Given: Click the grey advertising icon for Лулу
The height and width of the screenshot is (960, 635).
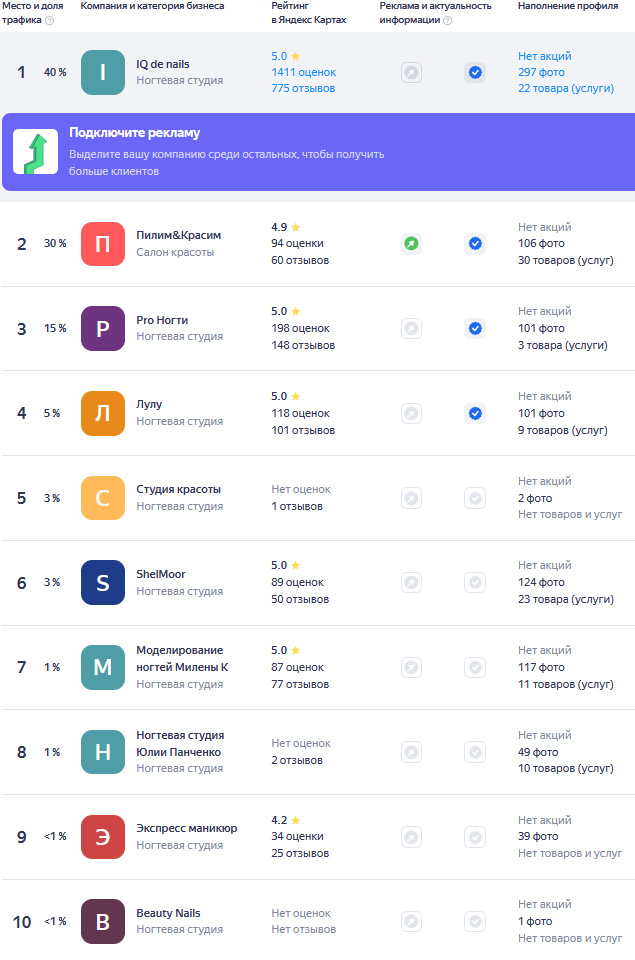Looking at the screenshot, I should (411, 413).
